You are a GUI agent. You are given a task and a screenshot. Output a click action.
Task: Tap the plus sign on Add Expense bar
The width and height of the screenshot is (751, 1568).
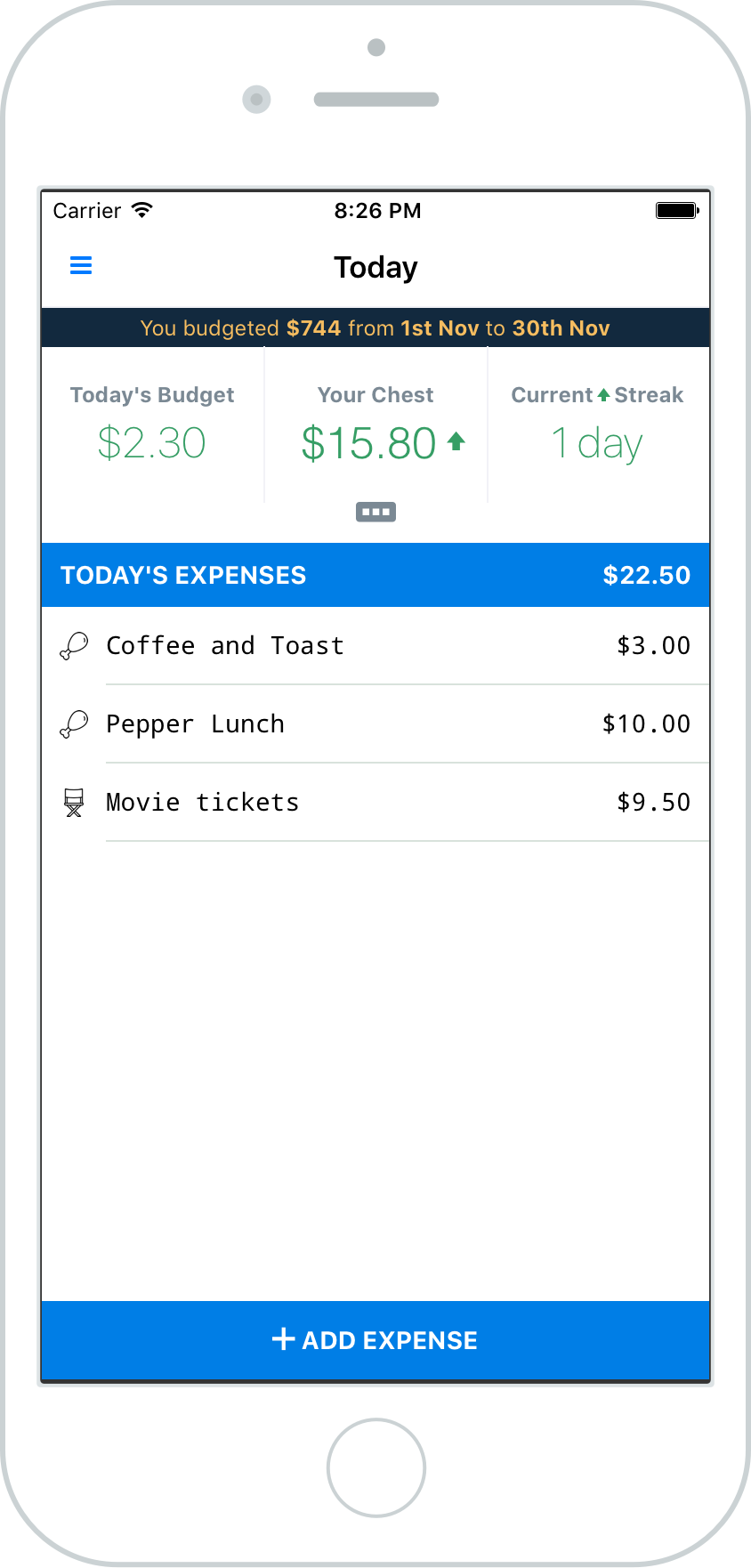tap(283, 1339)
